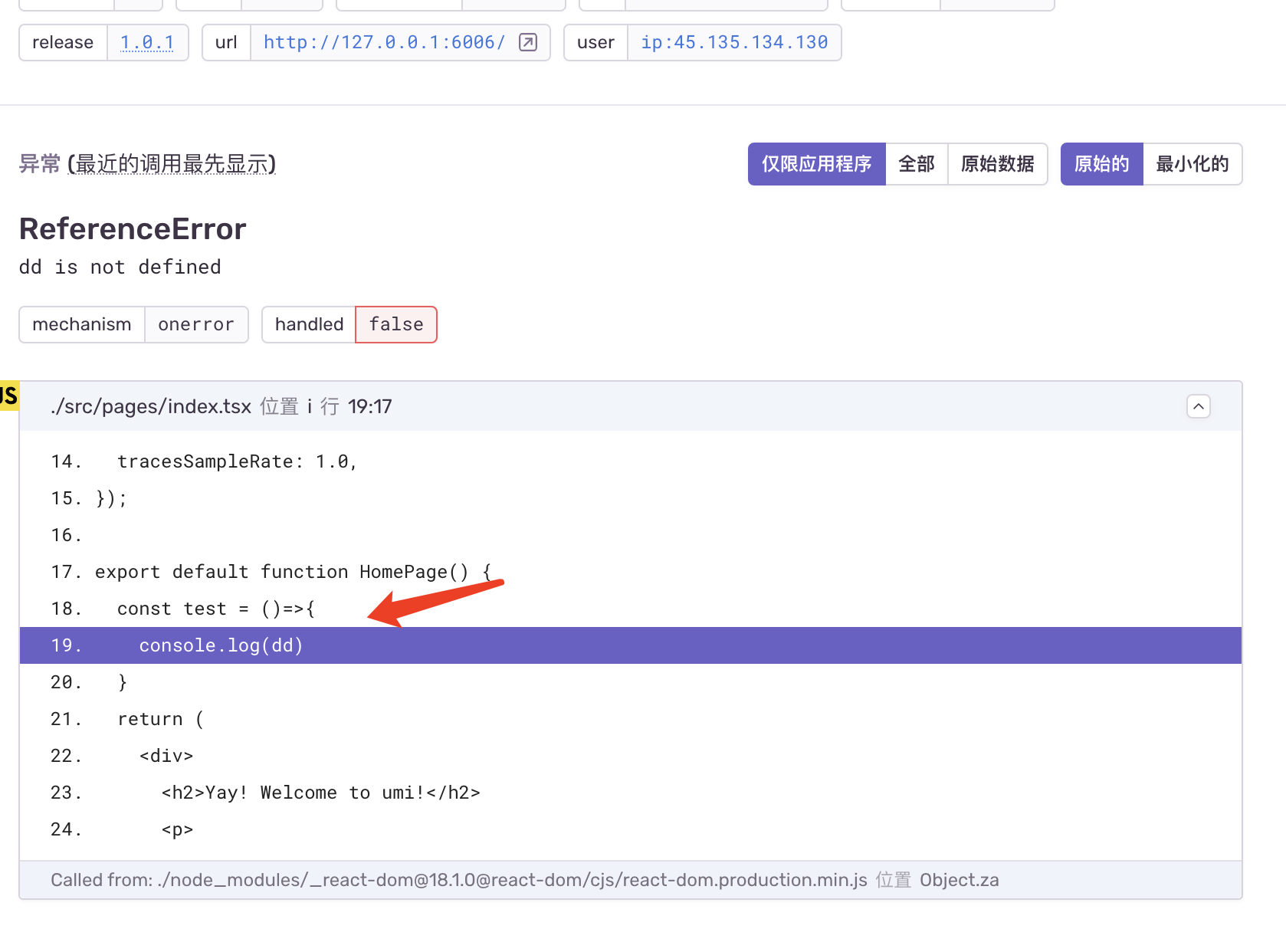The width and height of the screenshot is (1286, 952).
Task: Click code line 22 <div>
Action: coord(631,756)
